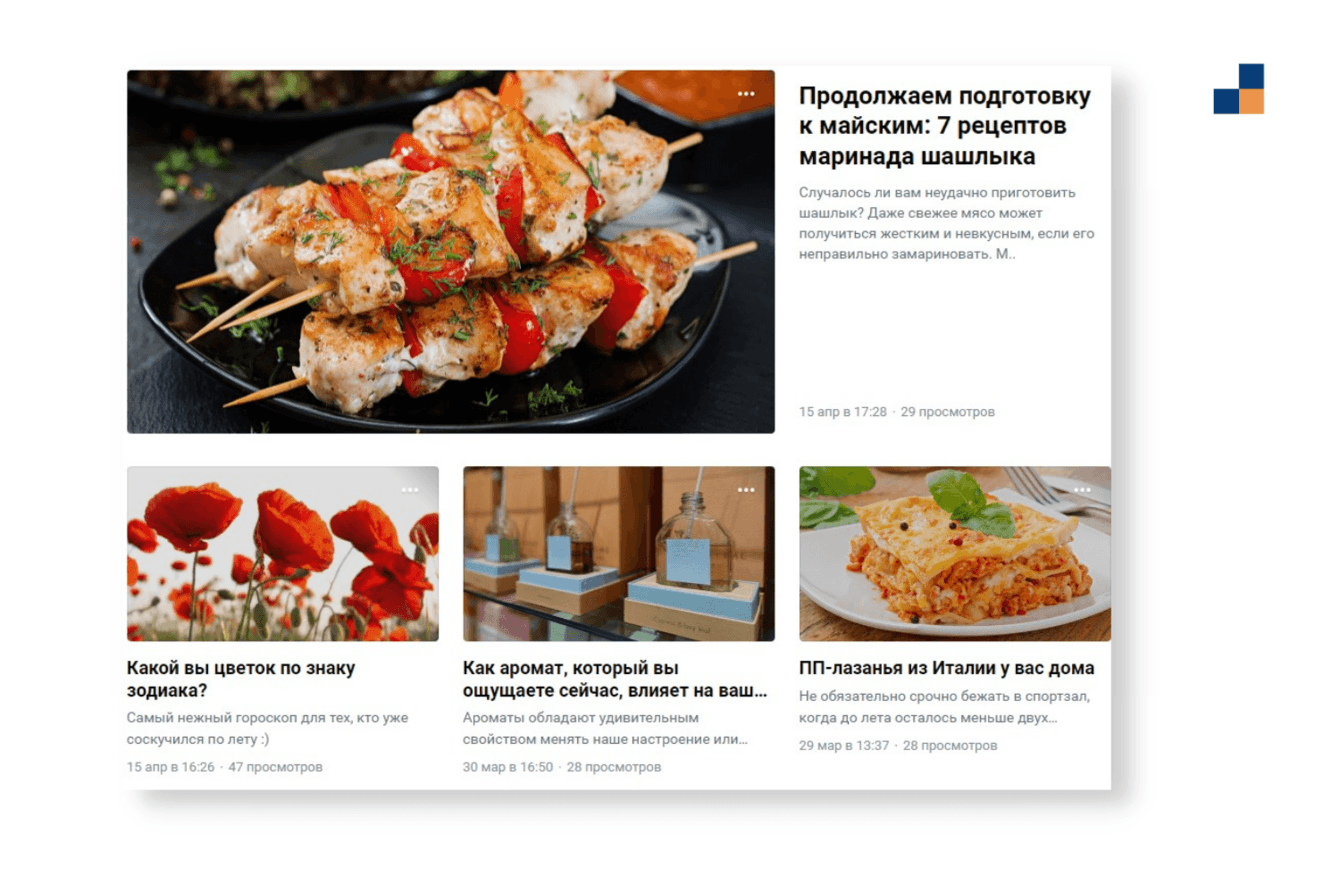The image size is (1340, 884).
Task: Click the '15 апр в 17:28' date stamp
Action: tap(843, 412)
